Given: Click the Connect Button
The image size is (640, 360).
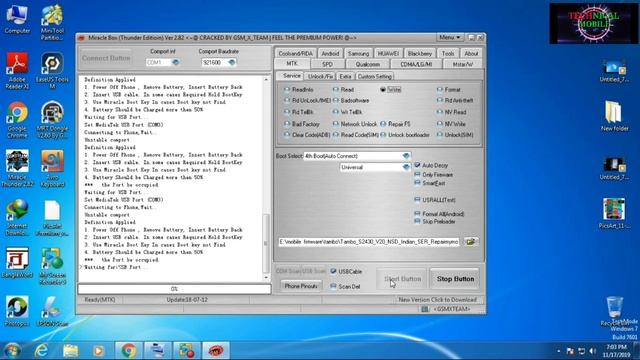Looking at the screenshot, I should point(106,58).
